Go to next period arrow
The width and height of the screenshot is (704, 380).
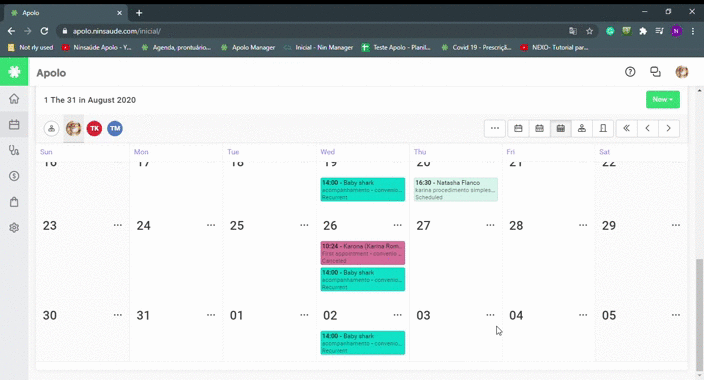pos(669,128)
